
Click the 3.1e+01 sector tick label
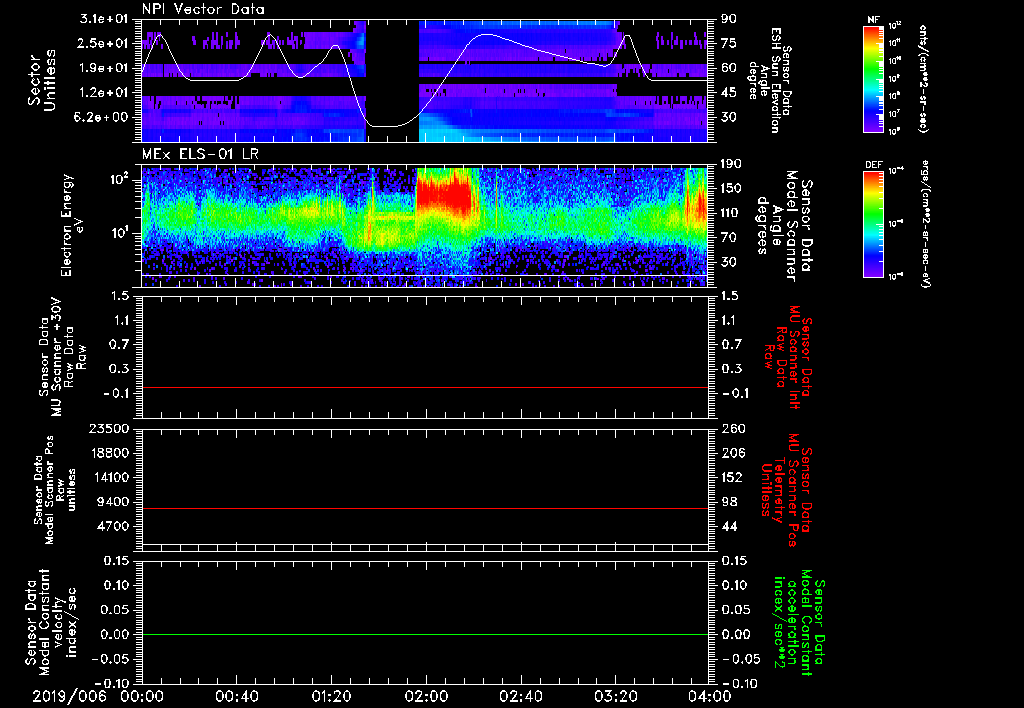104,19
